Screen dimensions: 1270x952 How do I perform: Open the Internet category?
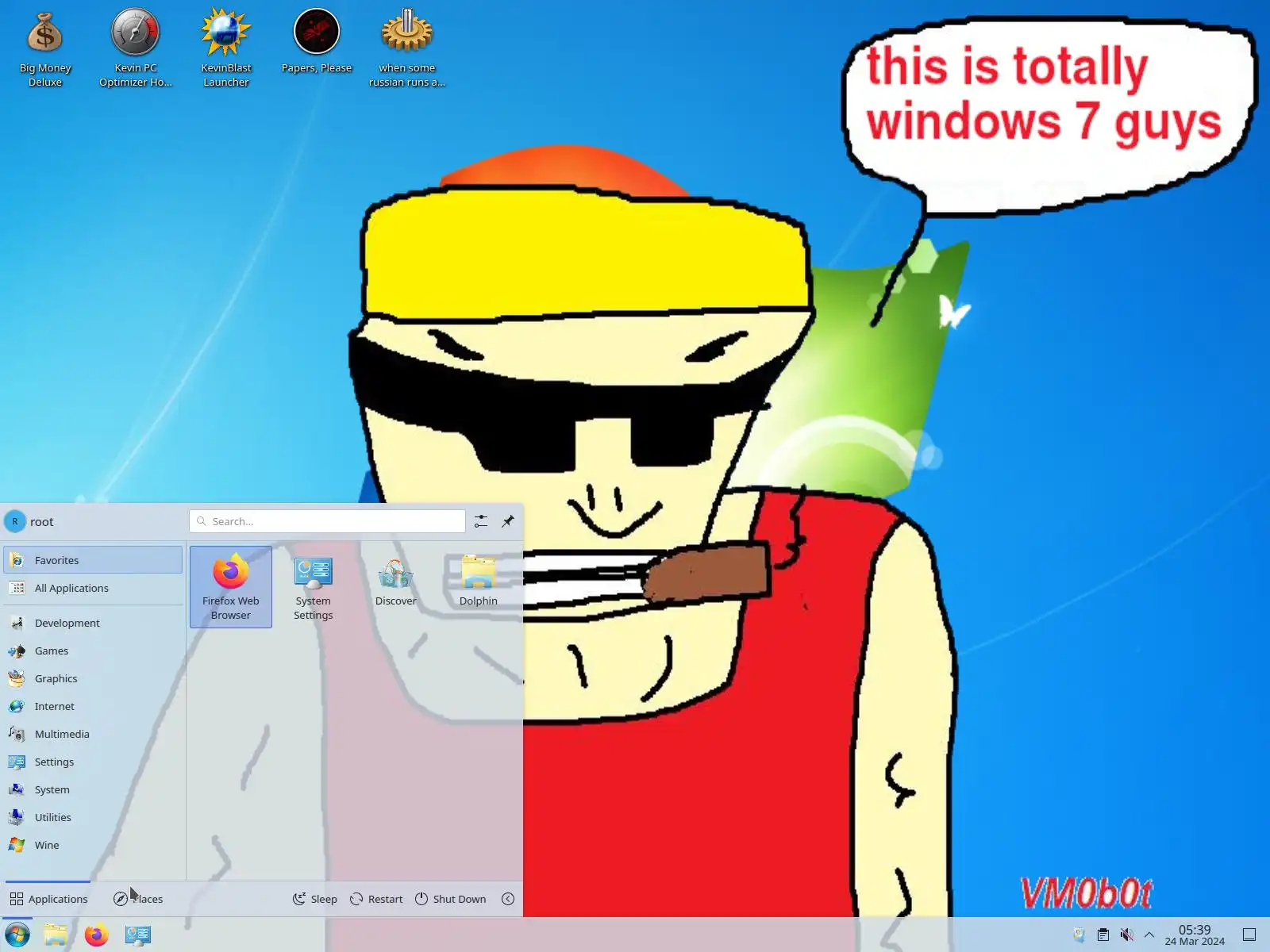pyautogui.click(x=93, y=706)
